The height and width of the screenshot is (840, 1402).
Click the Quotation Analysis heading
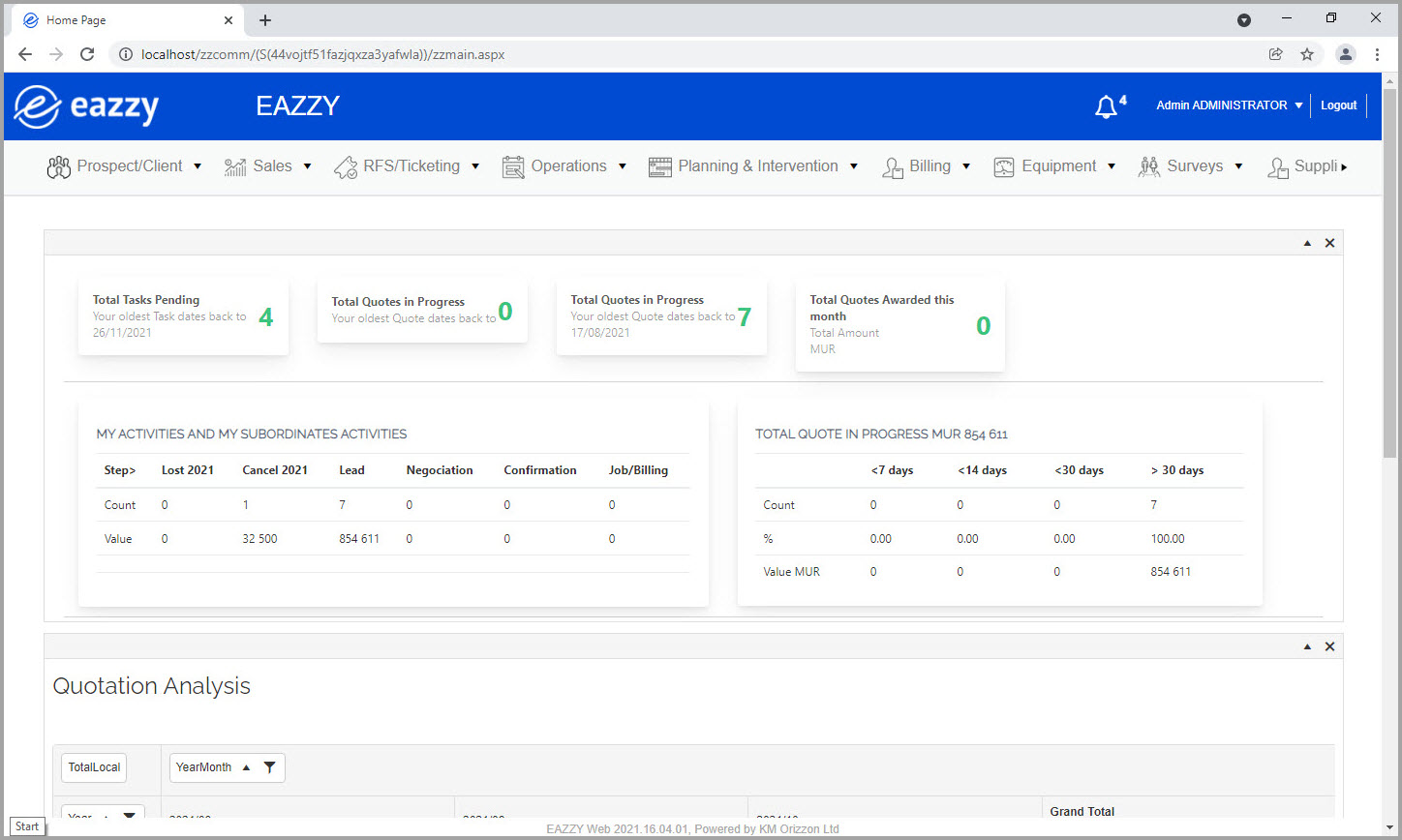[151, 686]
